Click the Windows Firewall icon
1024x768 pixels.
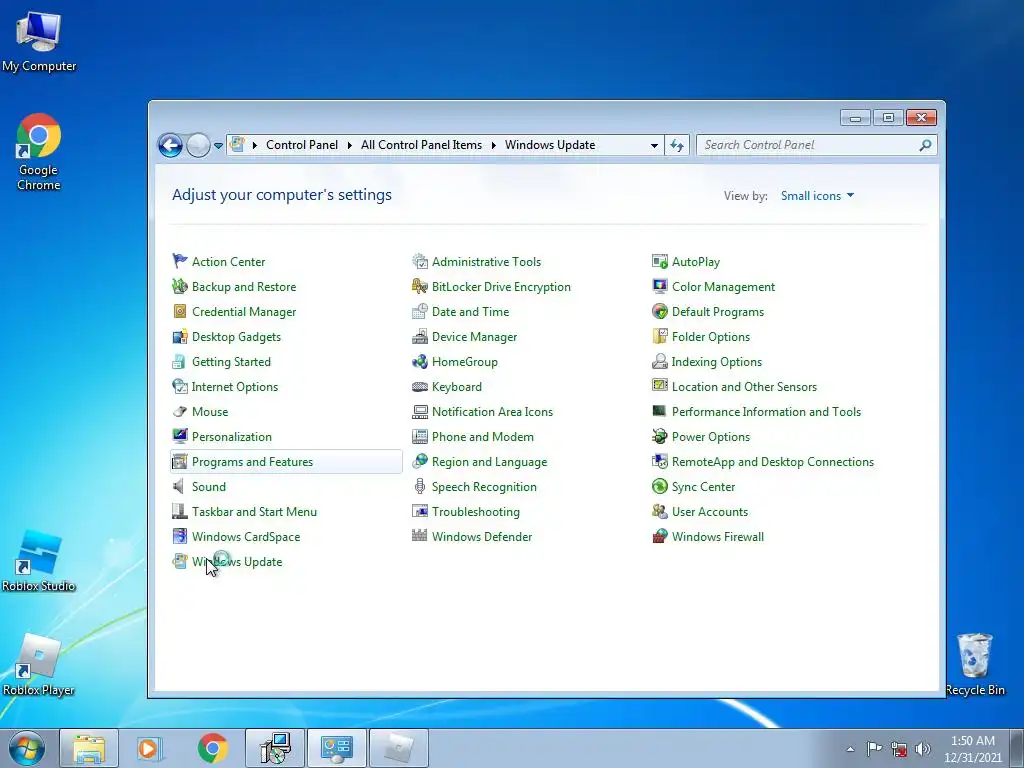point(660,536)
